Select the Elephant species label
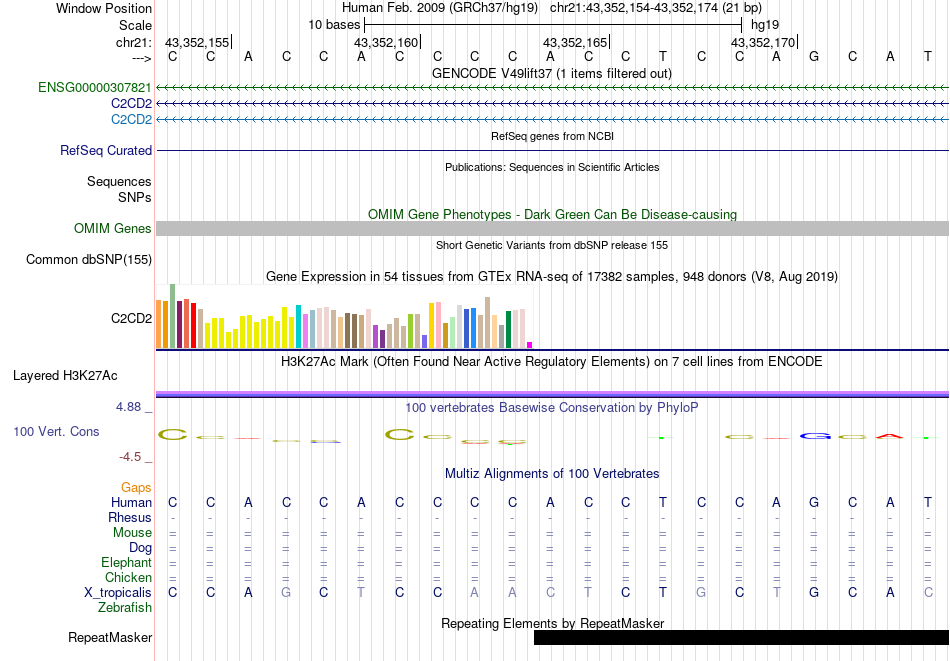950x661 pixels. coord(127,563)
